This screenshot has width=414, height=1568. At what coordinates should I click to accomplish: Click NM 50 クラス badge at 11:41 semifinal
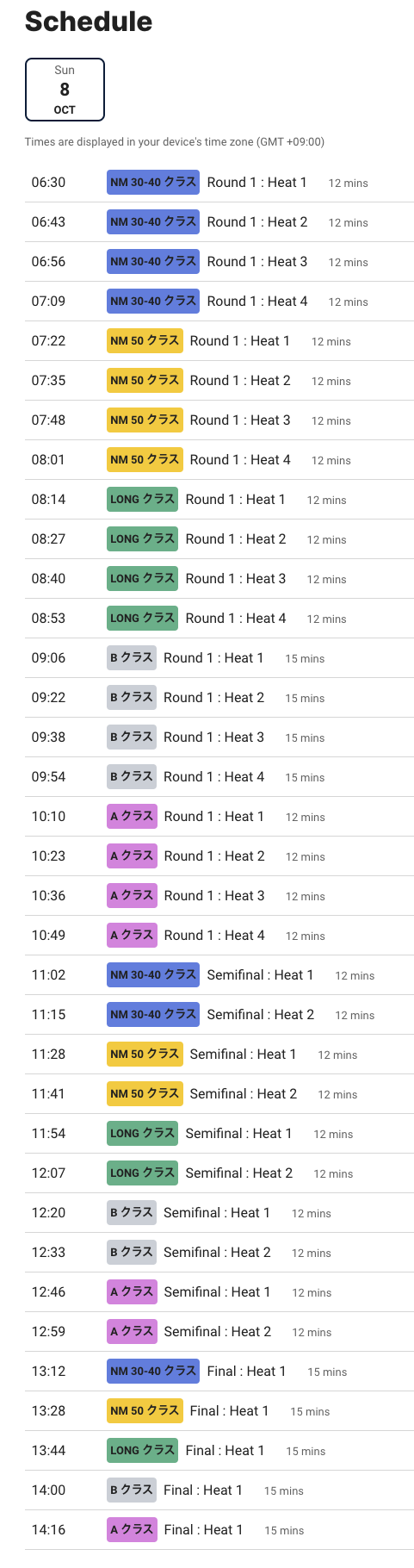(145, 1094)
